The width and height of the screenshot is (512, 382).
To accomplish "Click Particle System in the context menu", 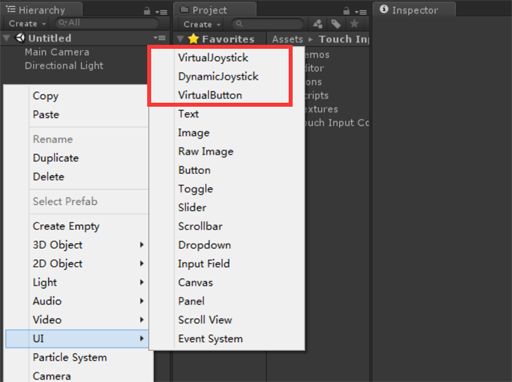I will 70,357.
